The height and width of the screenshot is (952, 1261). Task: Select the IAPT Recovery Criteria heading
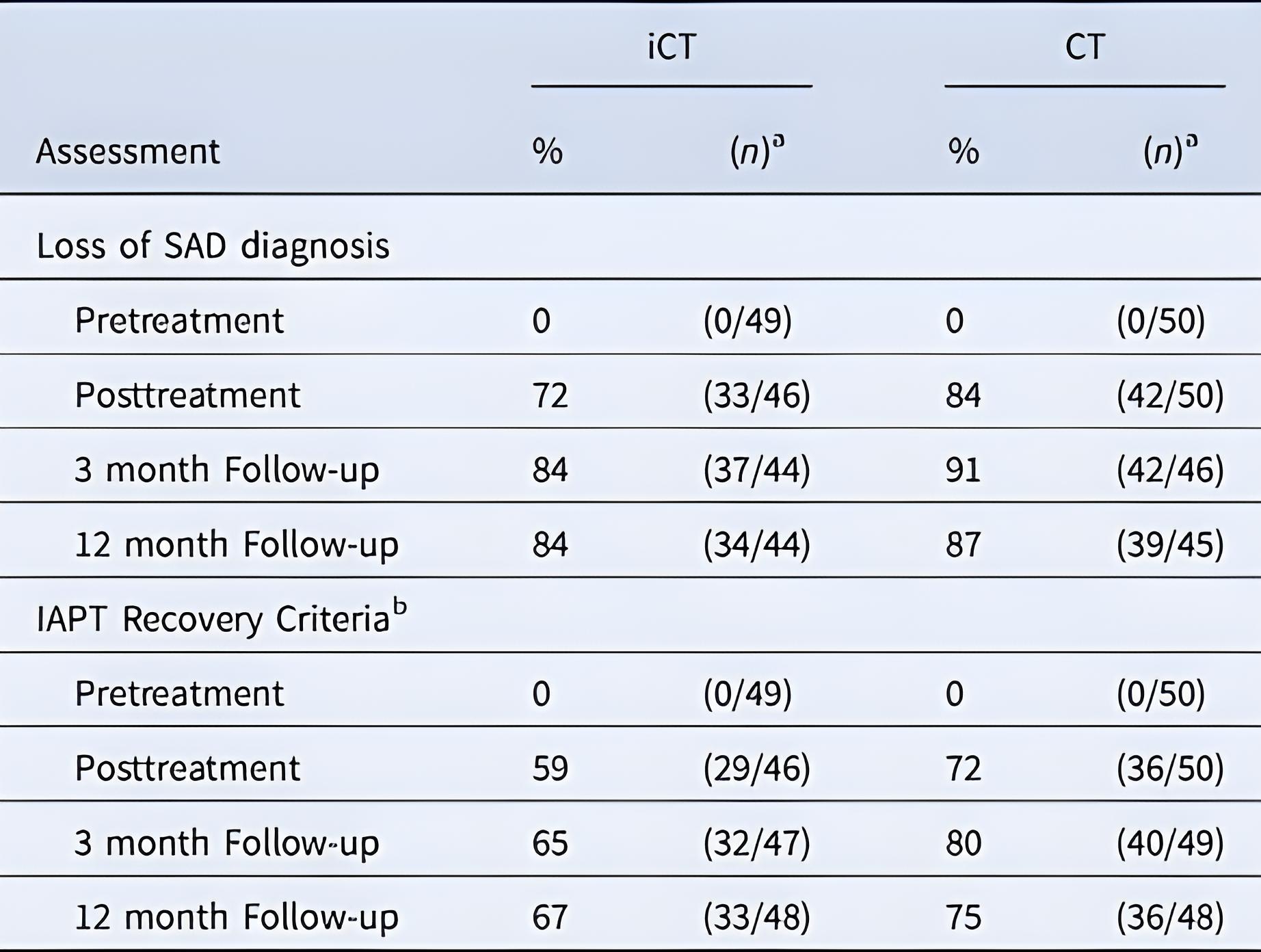pos(213,620)
